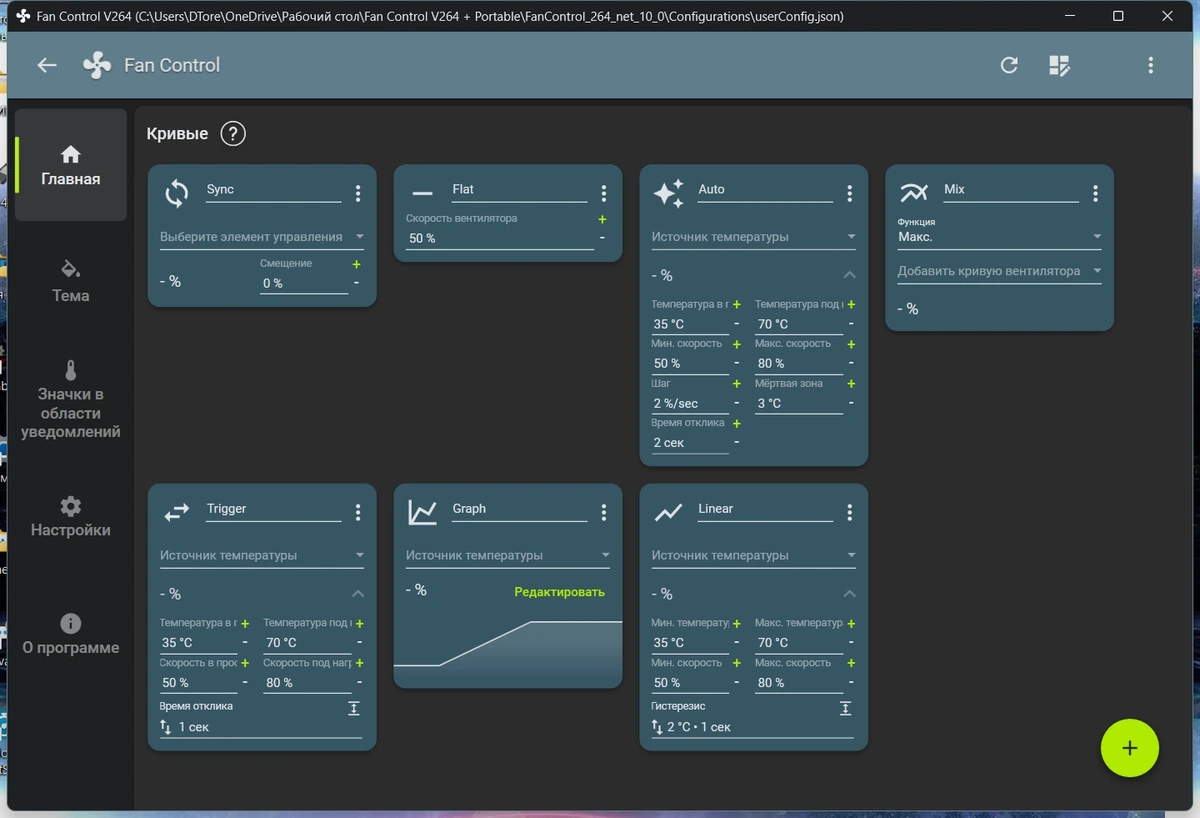Open options menu of Sync card
Viewport: 1200px width, 818px height.
click(358, 193)
